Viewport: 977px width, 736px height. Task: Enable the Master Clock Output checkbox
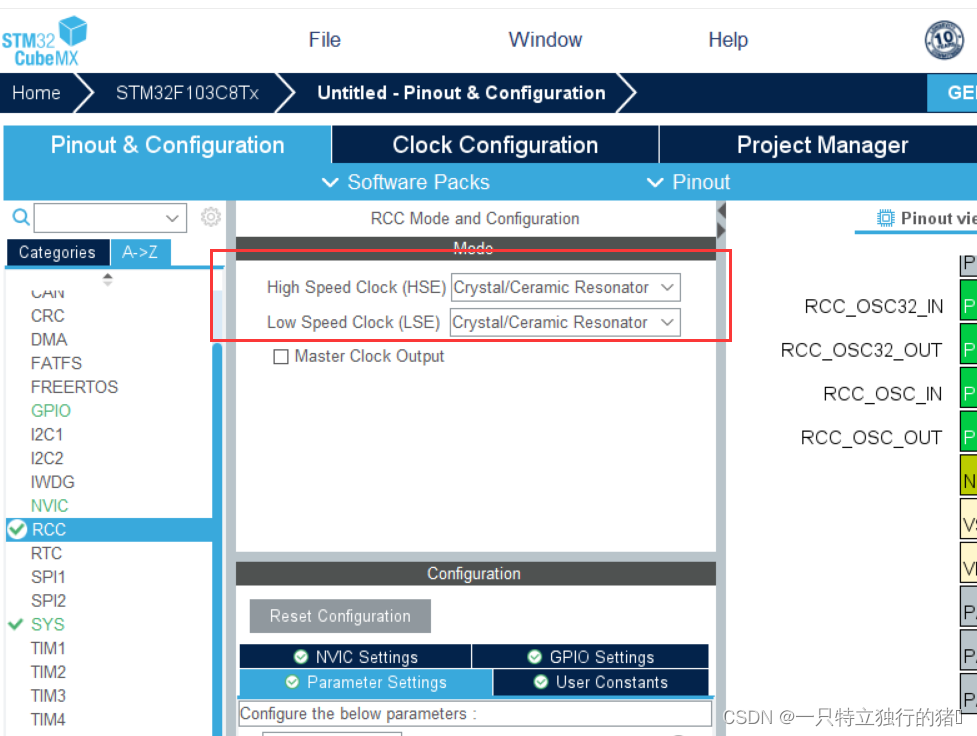(x=281, y=356)
